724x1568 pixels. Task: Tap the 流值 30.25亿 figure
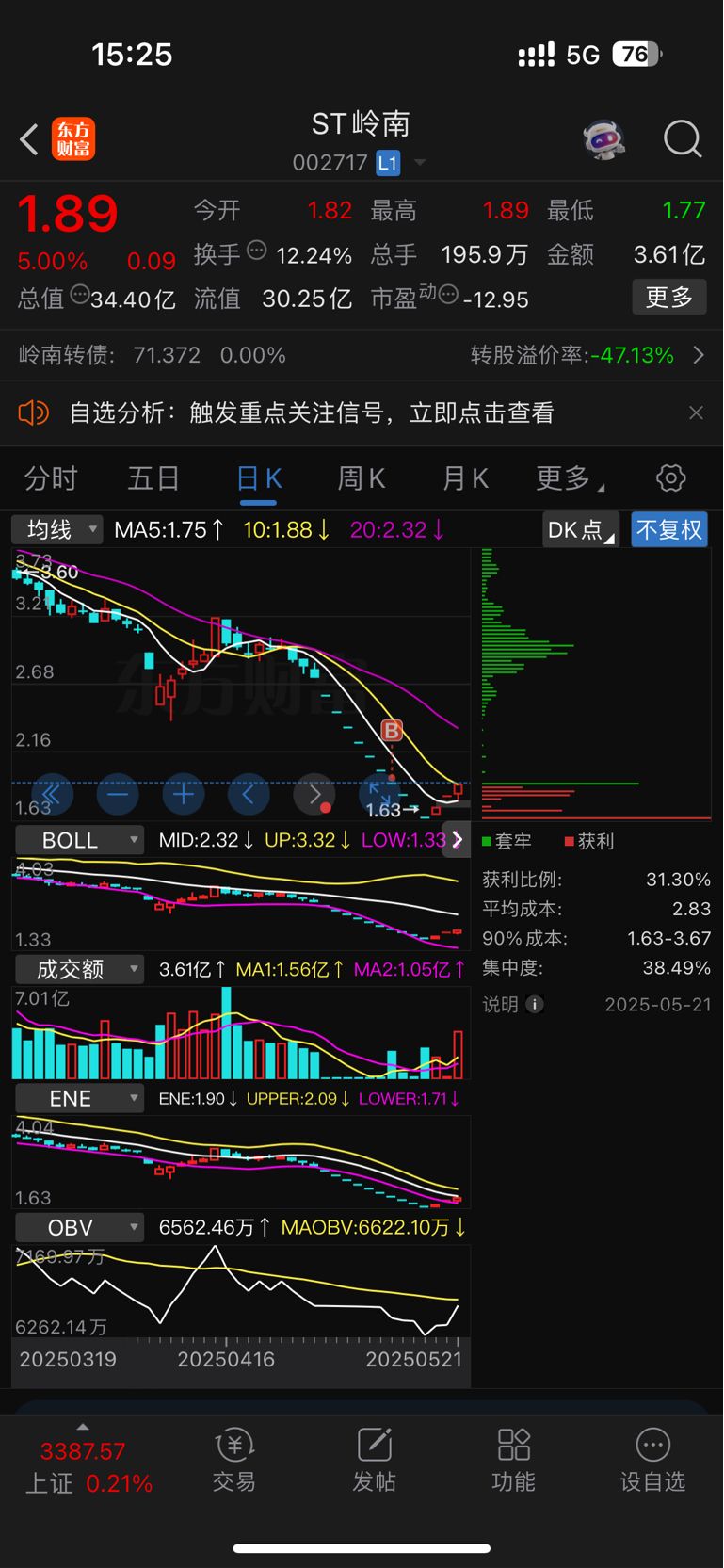click(x=307, y=299)
